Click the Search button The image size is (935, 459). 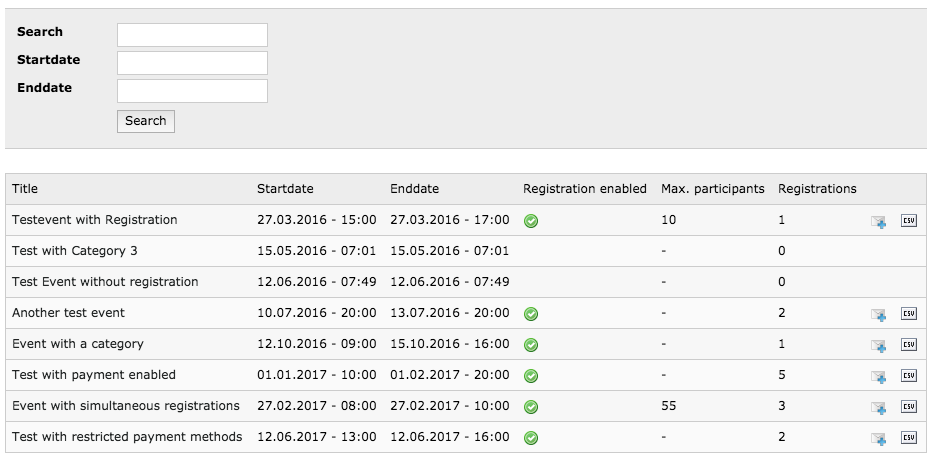pos(145,121)
